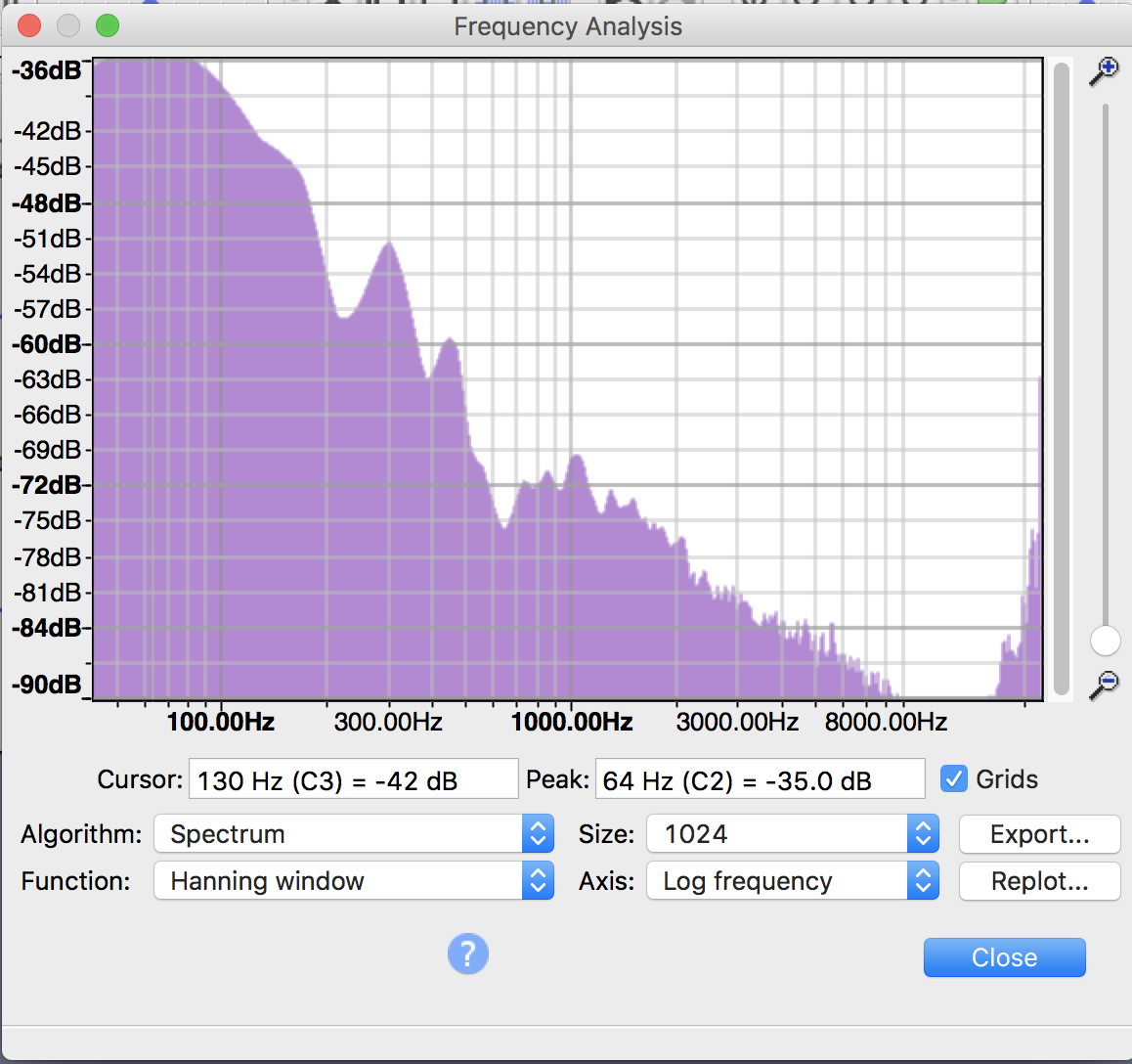Viewport: 1132px width, 1064px height.
Task: Click the -84dB label on vertical axis
Action: pos(47,629)
